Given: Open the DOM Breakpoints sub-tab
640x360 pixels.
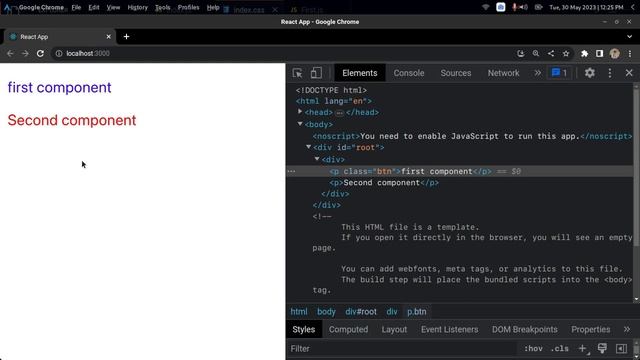Looking at the screenshot, I should [524, 329].
